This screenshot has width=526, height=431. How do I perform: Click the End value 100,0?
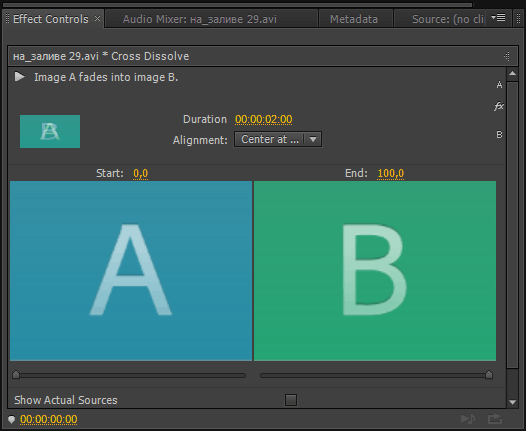(390, 173)
